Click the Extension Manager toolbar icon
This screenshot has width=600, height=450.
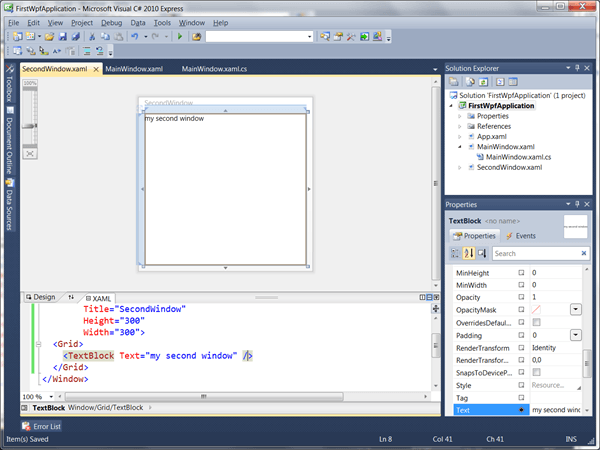377,37
